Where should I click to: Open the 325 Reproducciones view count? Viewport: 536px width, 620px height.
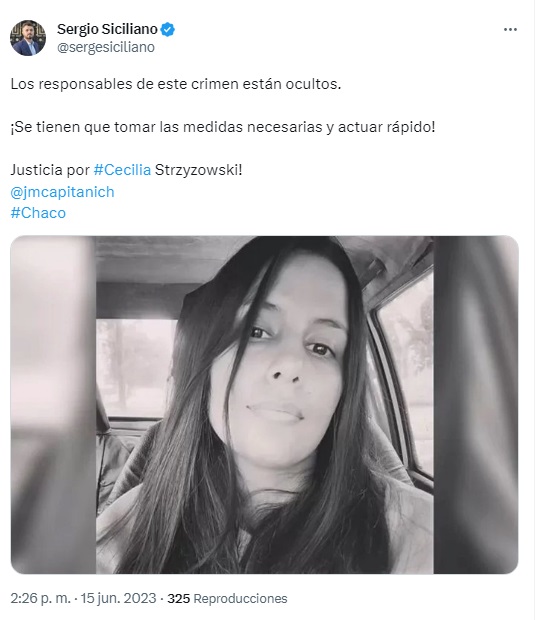point(227,598)
